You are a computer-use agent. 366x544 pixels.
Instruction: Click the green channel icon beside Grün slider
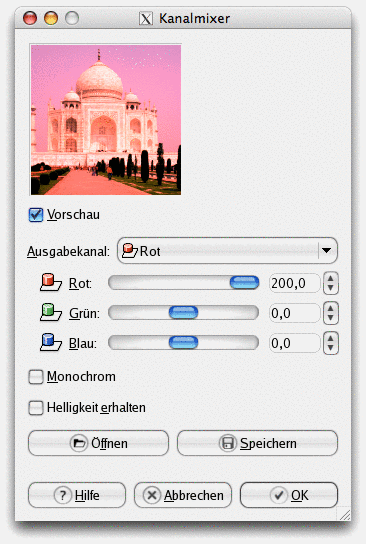coord(51,312)
